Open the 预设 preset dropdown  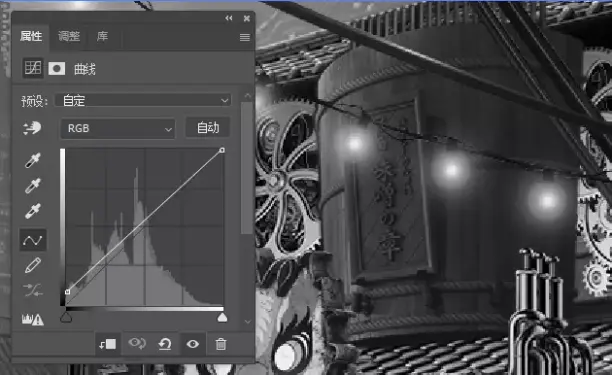[x=142, y=100]
